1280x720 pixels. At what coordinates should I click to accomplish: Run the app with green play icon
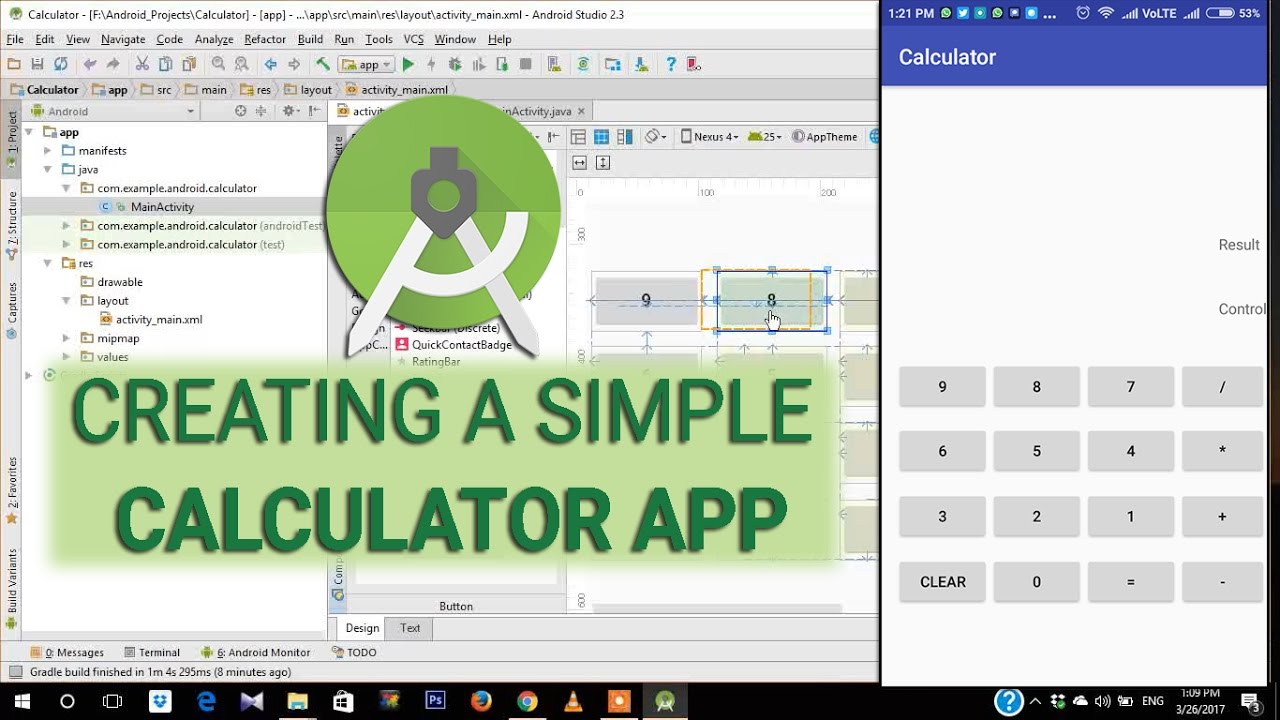pyautogui.click(x=408, y=64)
